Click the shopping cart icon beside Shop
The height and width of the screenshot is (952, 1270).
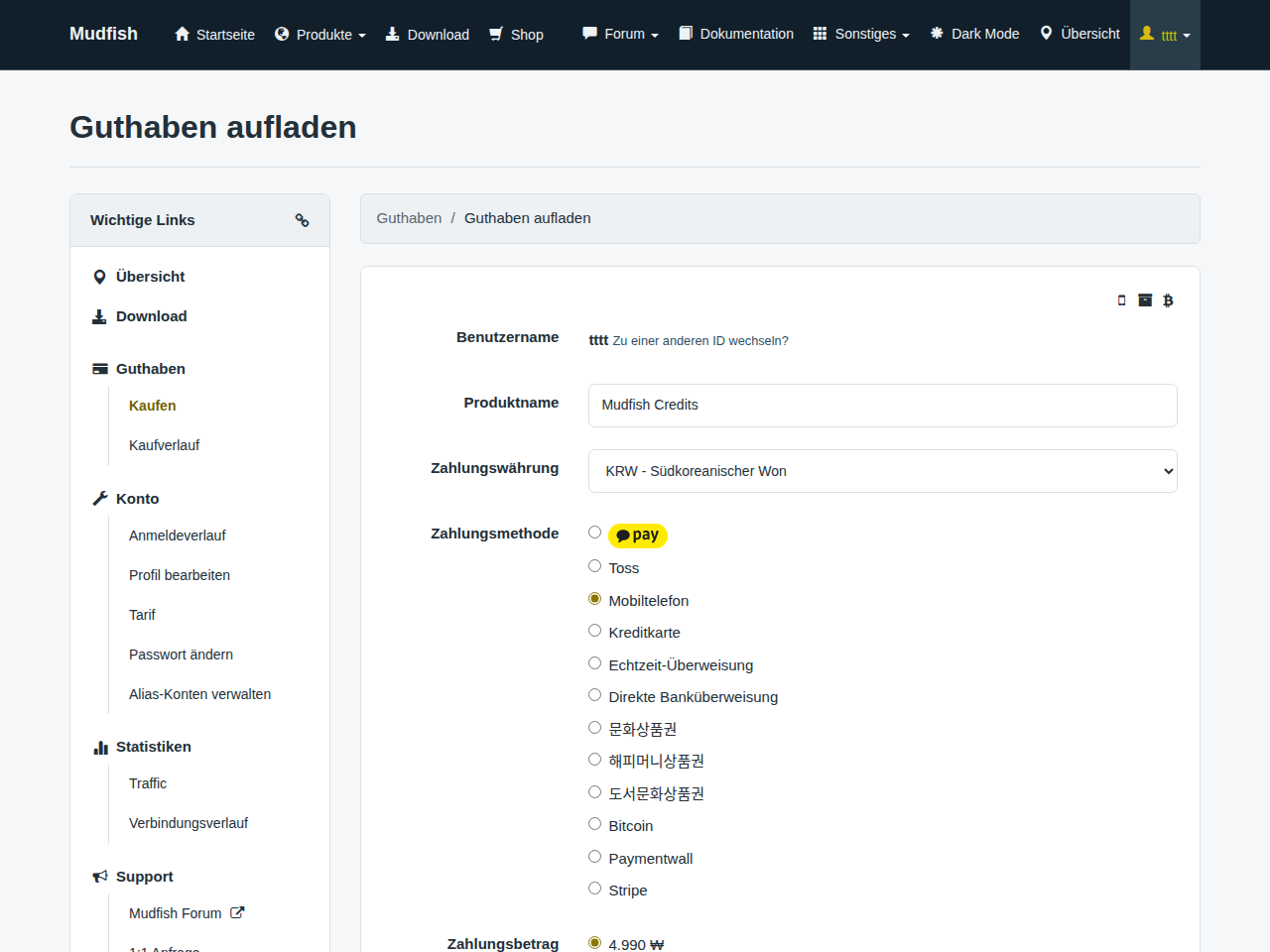pyautogui.click(x=496, y=34)
